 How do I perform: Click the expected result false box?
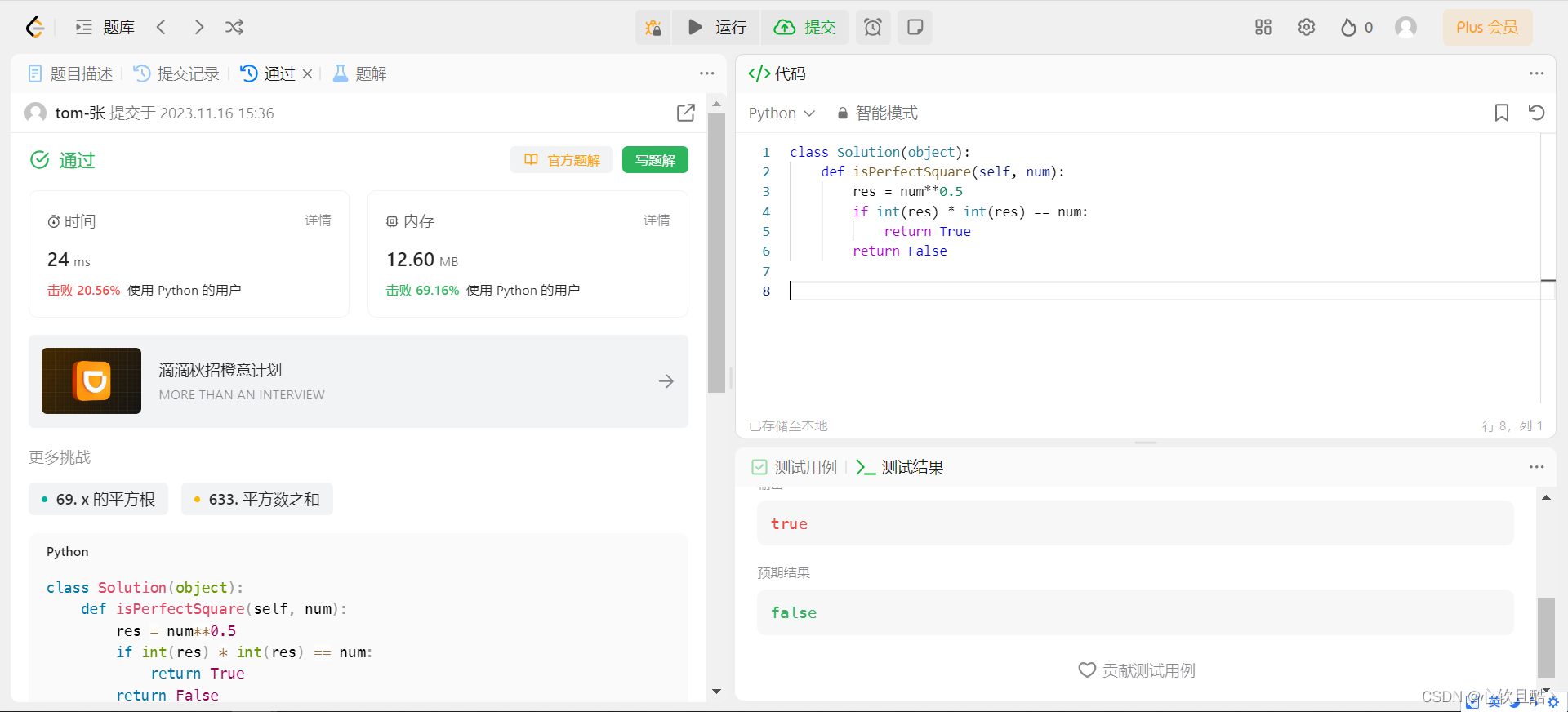(1135, 612)
